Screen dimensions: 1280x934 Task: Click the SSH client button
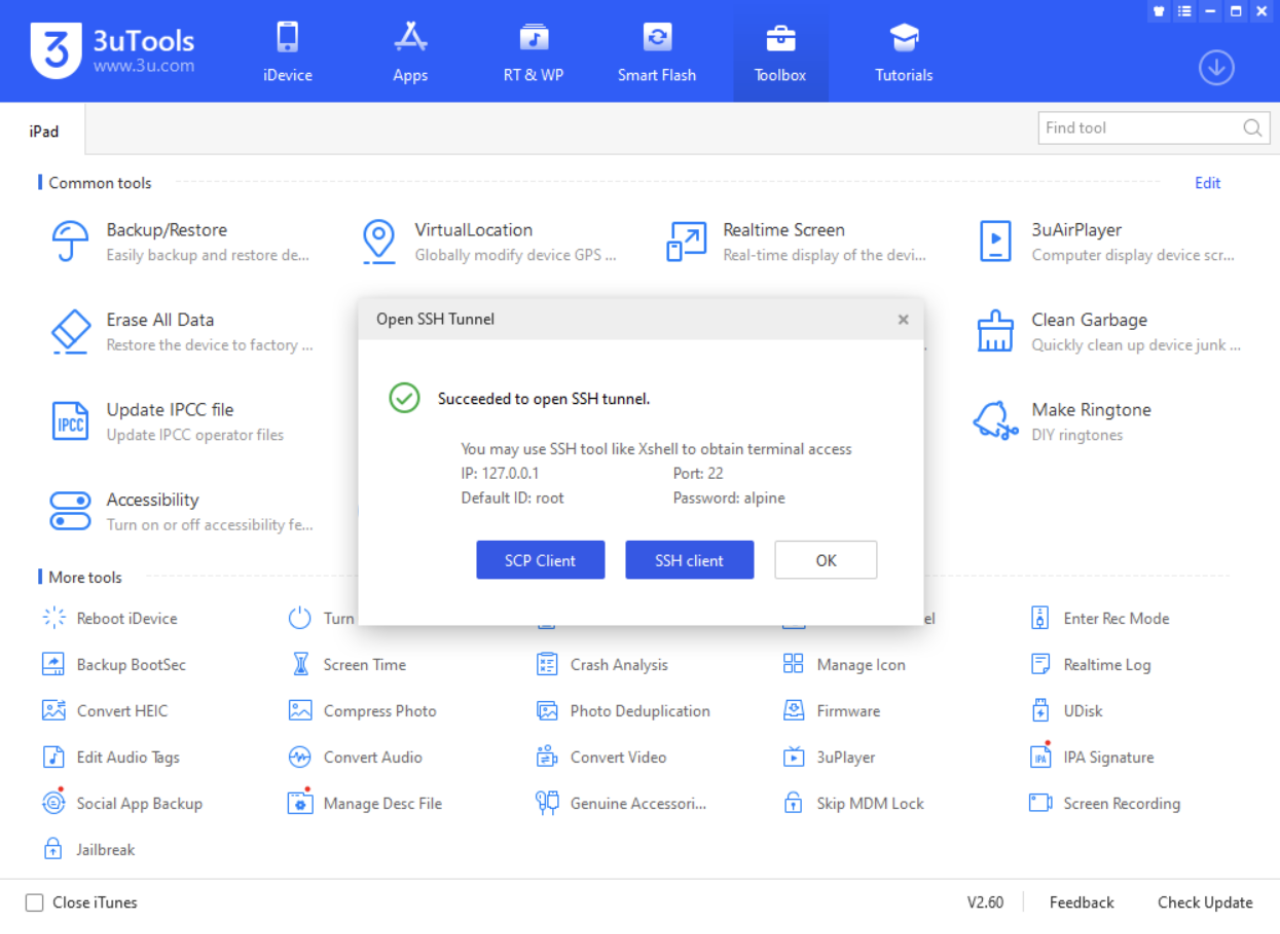pyautogui.click(x=690, y=560)
